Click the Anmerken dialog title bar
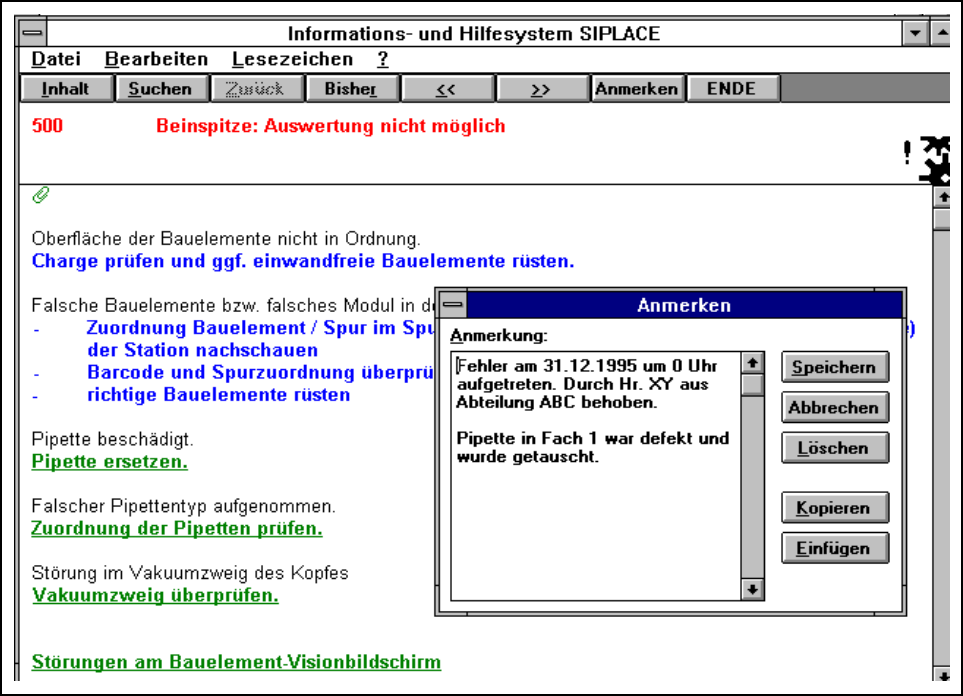The height and width of the screenshot is (696, 963). tap(684, 305)
